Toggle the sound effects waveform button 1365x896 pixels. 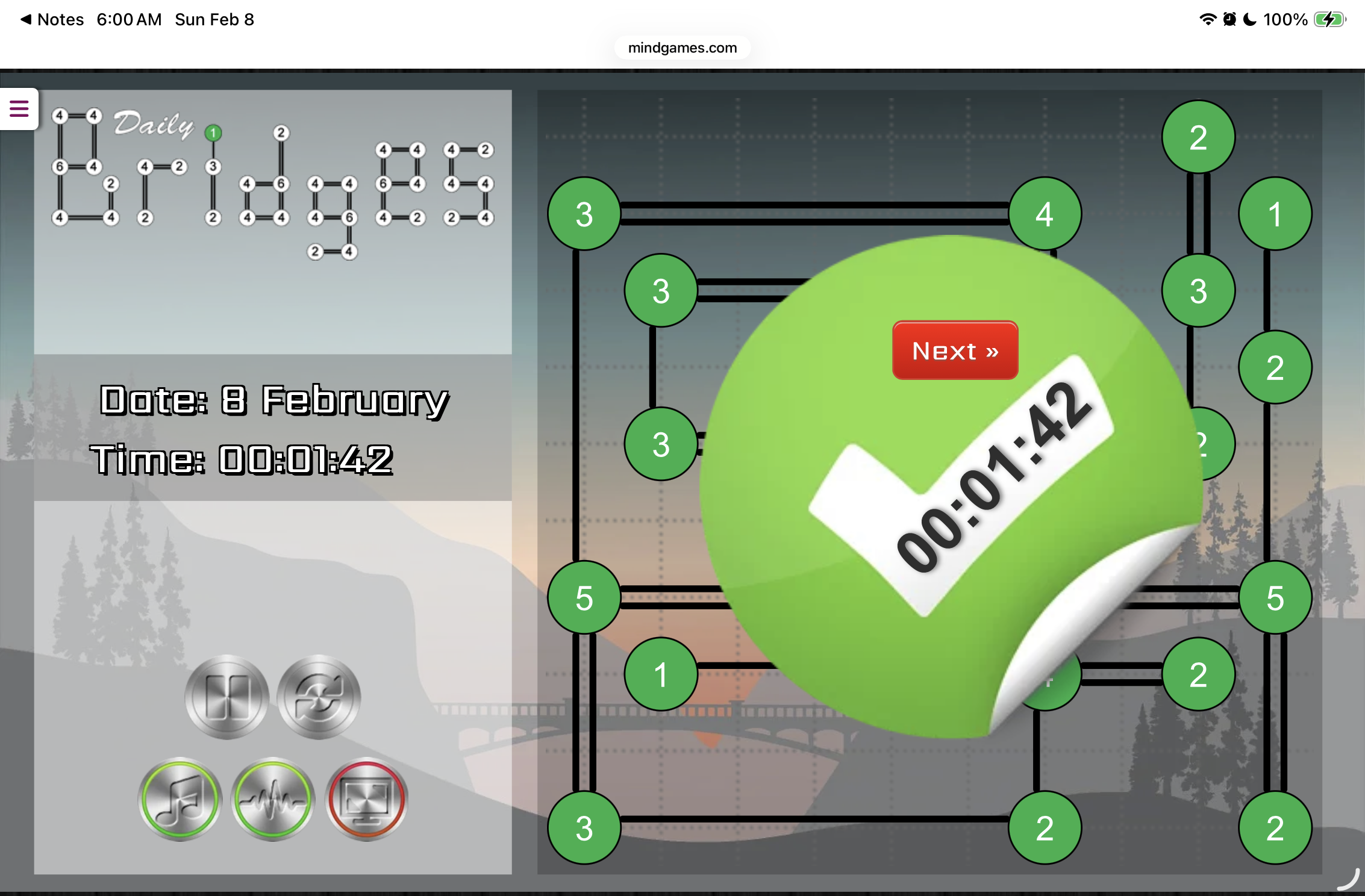(x=273, y=799)
